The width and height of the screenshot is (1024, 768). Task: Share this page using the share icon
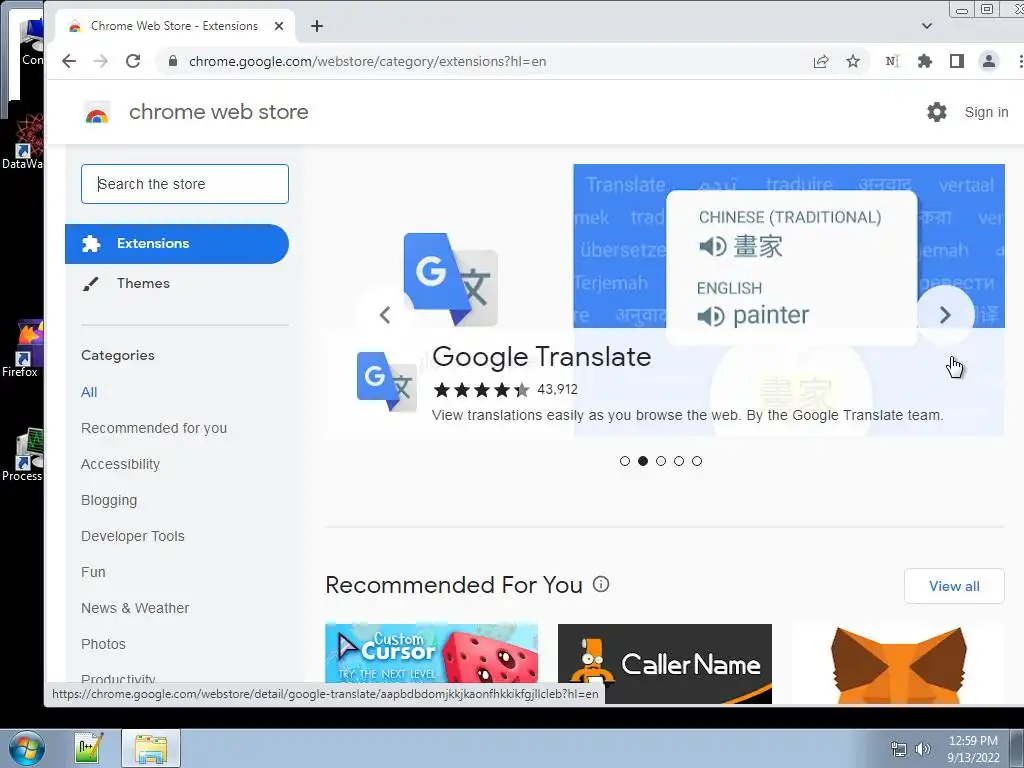coord(821,61)
